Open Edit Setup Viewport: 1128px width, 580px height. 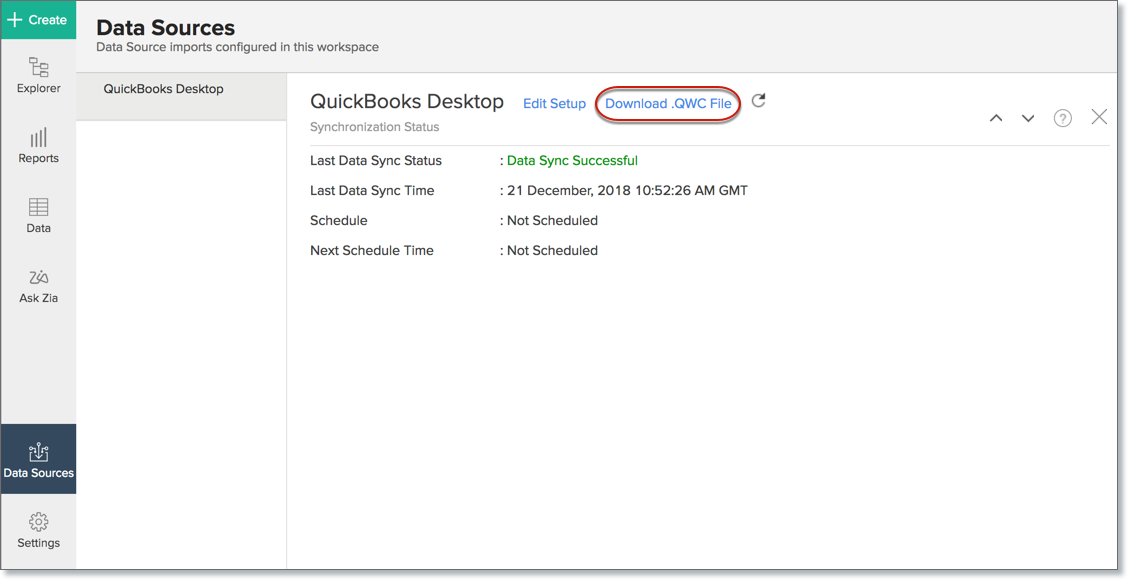554,102
